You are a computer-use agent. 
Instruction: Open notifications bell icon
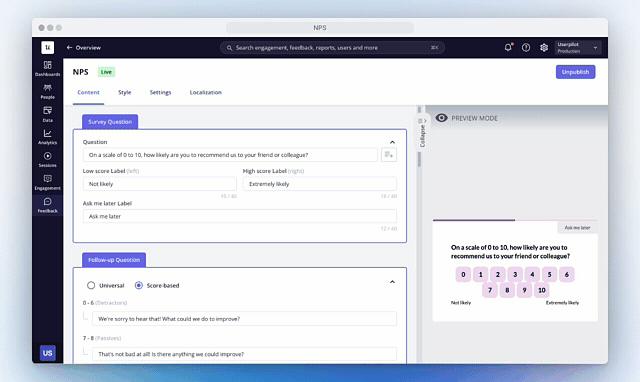[508, 47]
